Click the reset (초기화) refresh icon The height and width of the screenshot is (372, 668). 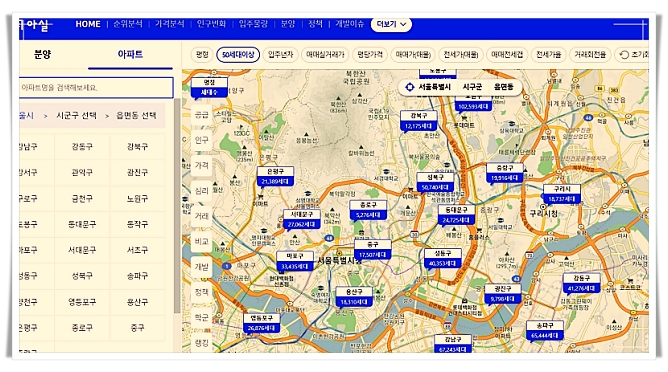click(624, 55)
